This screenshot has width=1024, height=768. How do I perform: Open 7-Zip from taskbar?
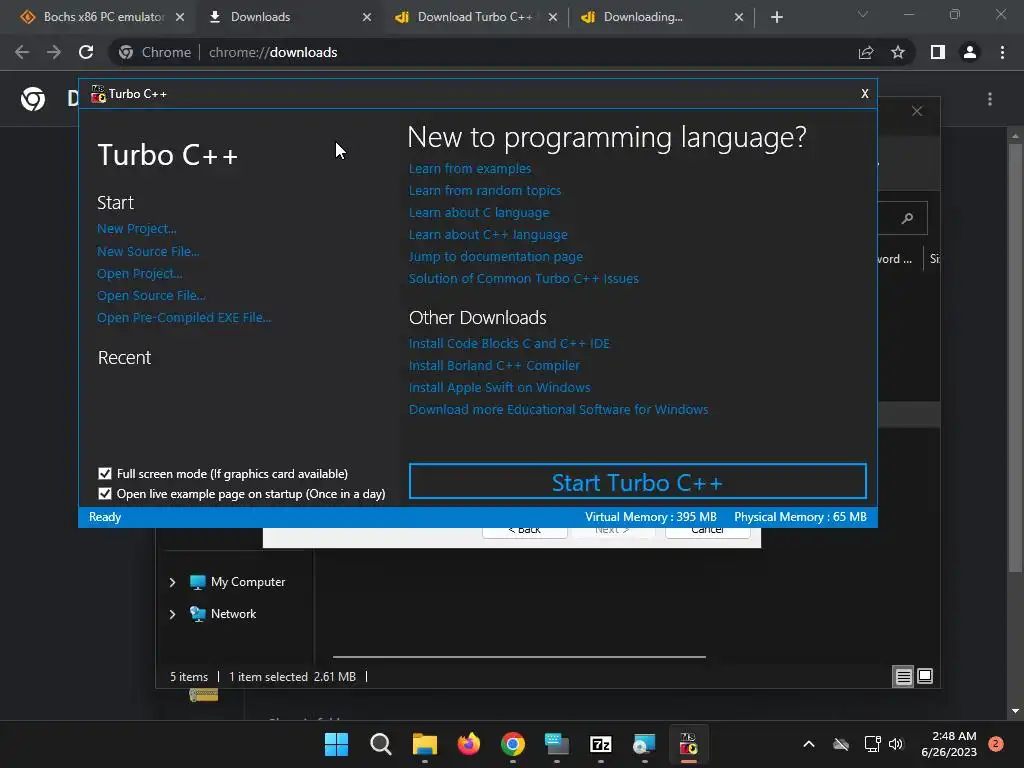click(x=600, y=744)
